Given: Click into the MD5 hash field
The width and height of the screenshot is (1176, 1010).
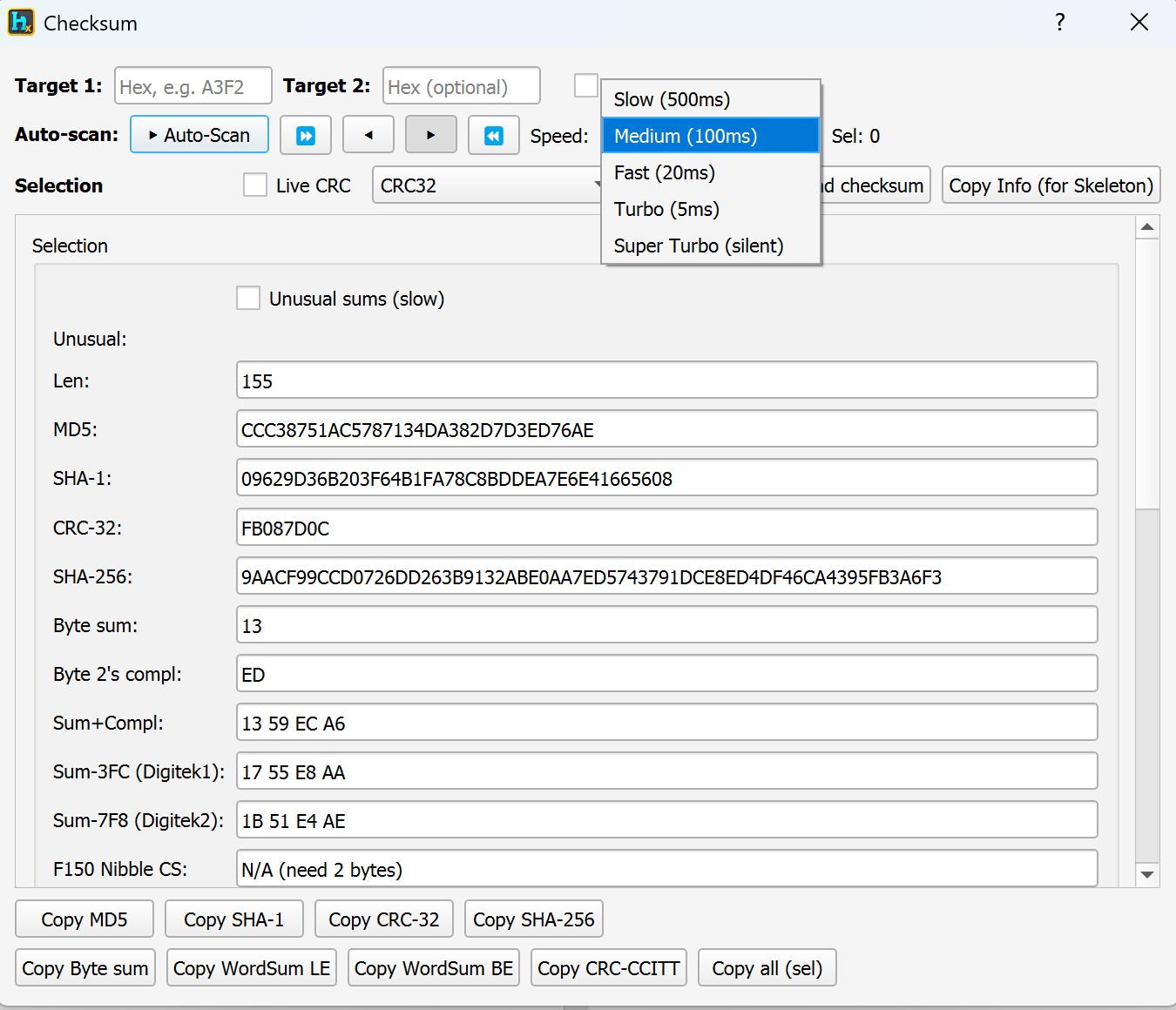Looking at the screenshot, I should coord(667,429).
